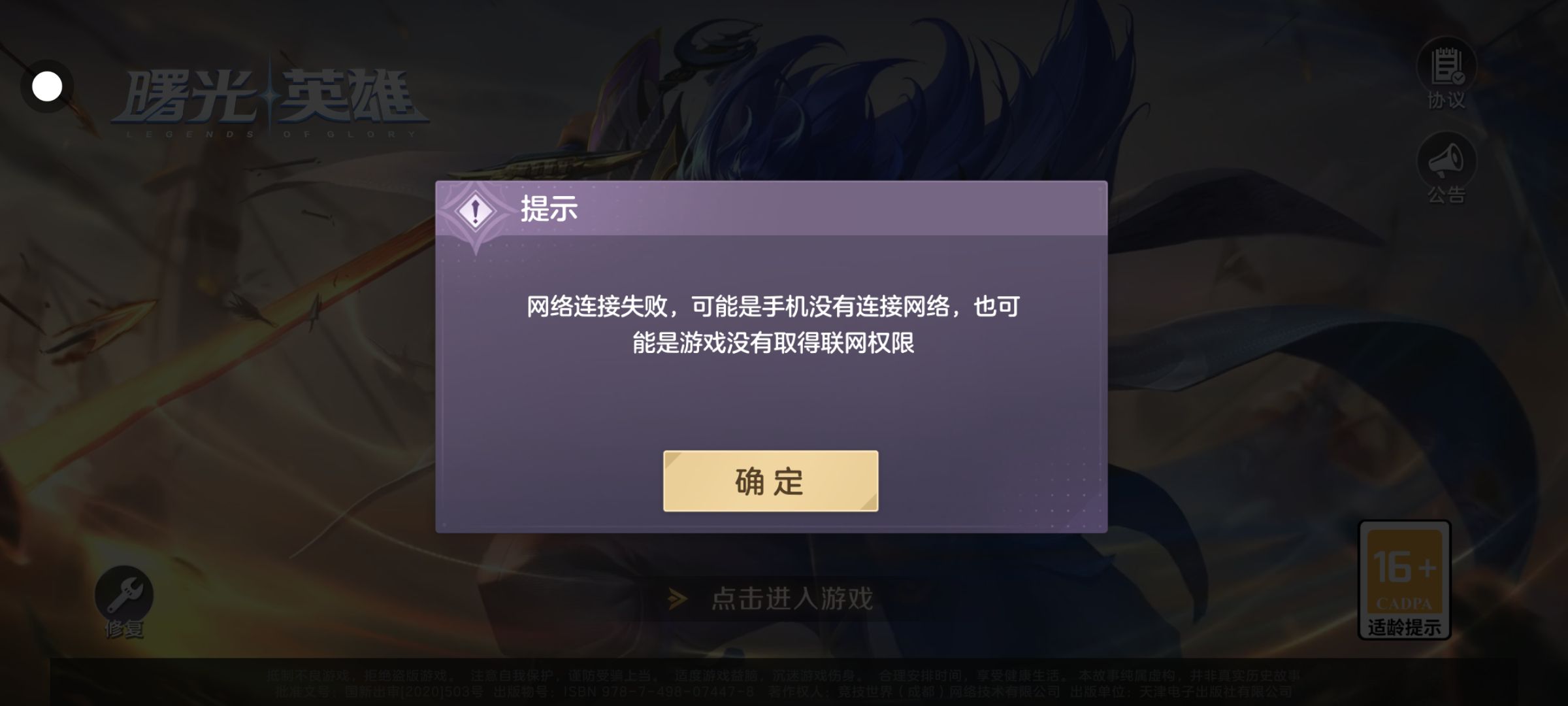The image size is (1568, 706).
Task: Open the 16+ CADPA age rating badge
Action: coord(1405,572)
